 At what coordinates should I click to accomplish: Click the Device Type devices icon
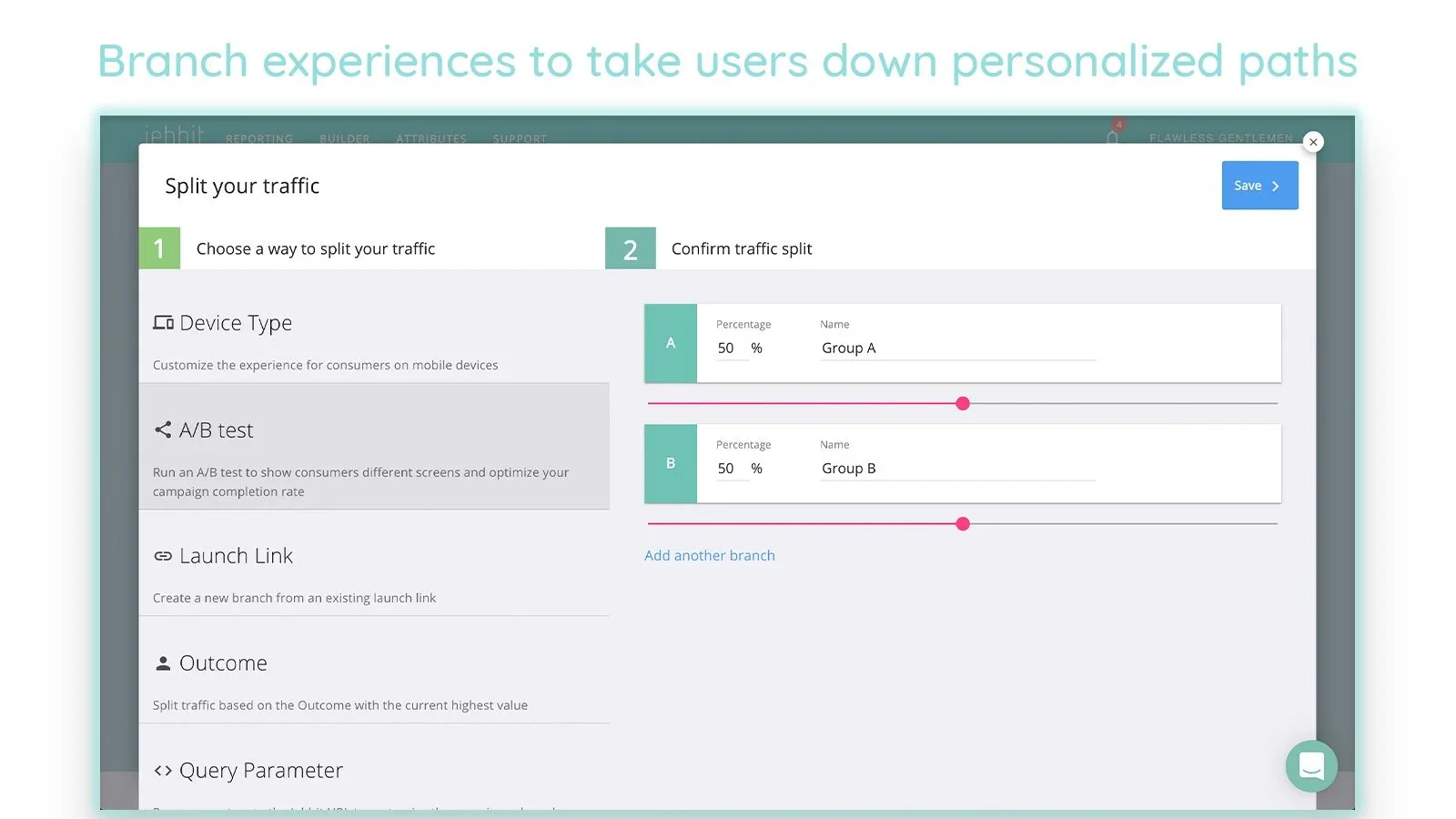point(163,323)
